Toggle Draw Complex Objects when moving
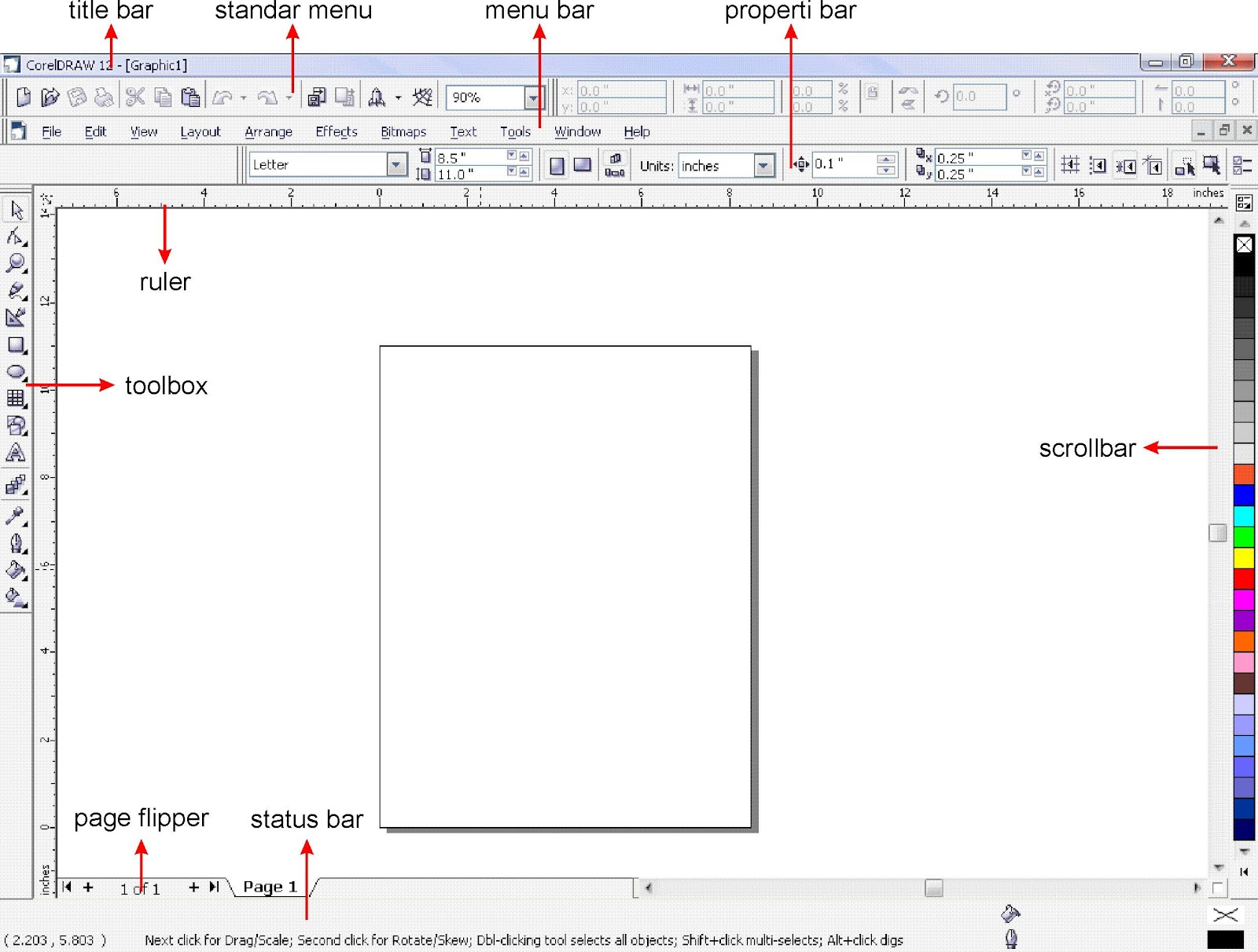 [1184, 165]
